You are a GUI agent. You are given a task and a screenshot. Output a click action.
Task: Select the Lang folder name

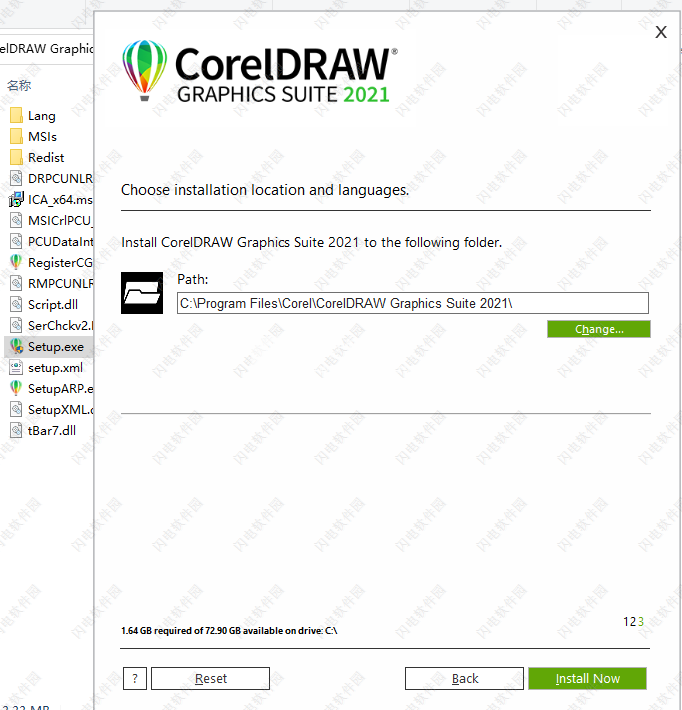pyautogui.click(x=42, y=116)
